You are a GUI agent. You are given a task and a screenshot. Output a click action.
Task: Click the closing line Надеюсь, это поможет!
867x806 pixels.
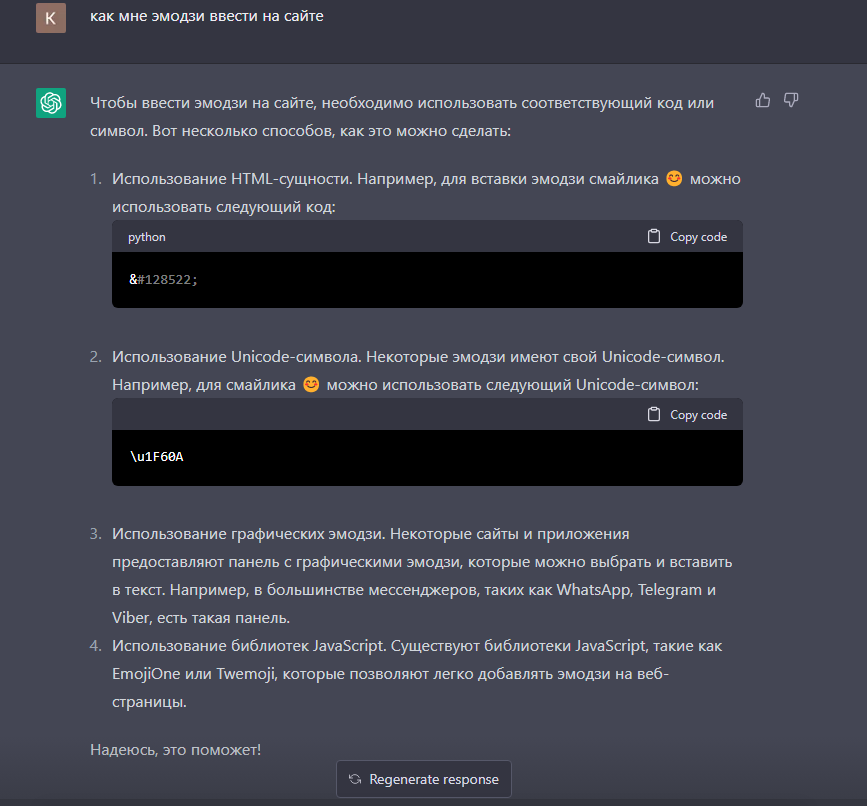(x=176, y=749)
